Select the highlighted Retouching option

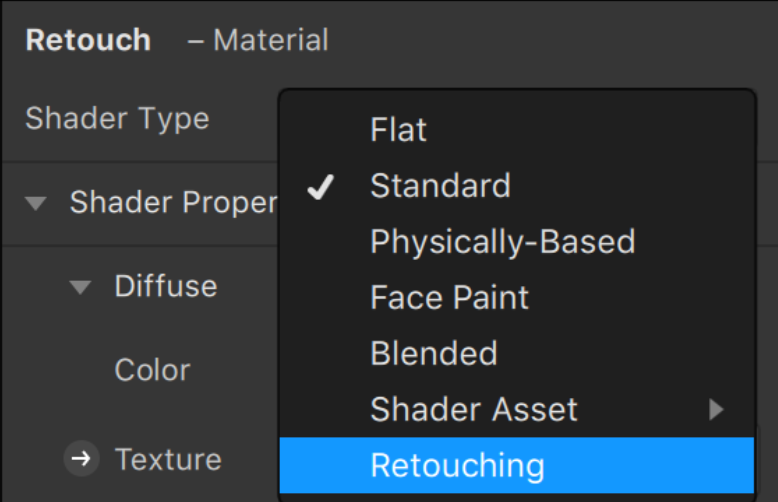click(517, 465)
